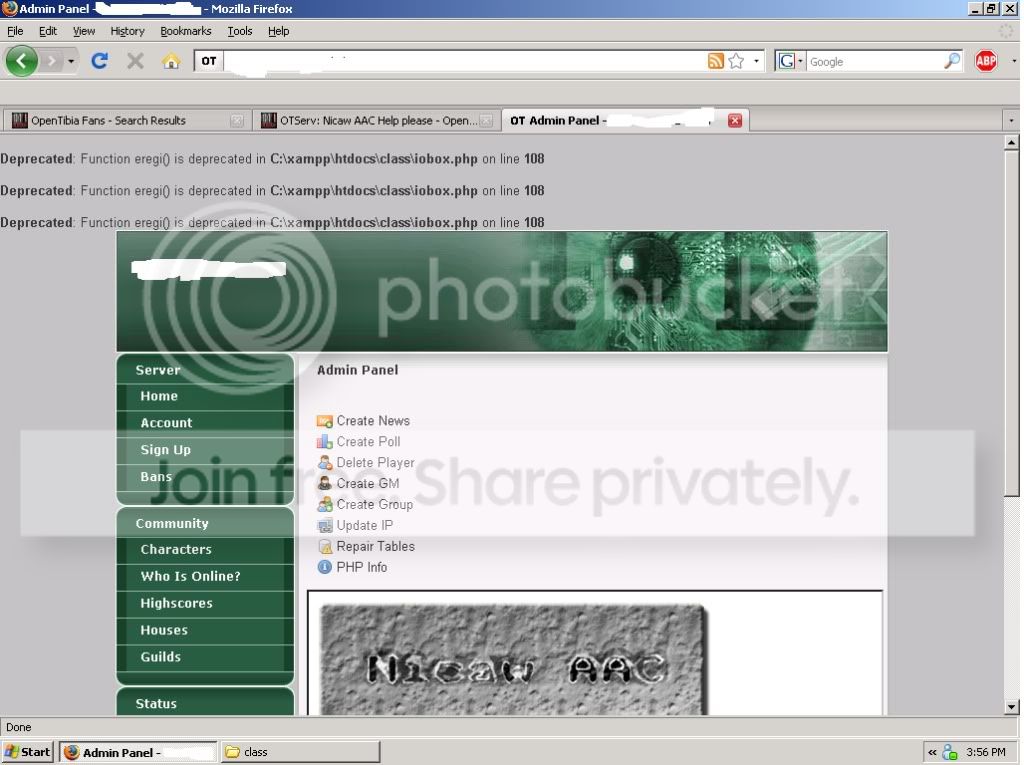
Task: Open the back/forward history dropdown arrow
Action: pyautogui.click(x=71, y=61)
